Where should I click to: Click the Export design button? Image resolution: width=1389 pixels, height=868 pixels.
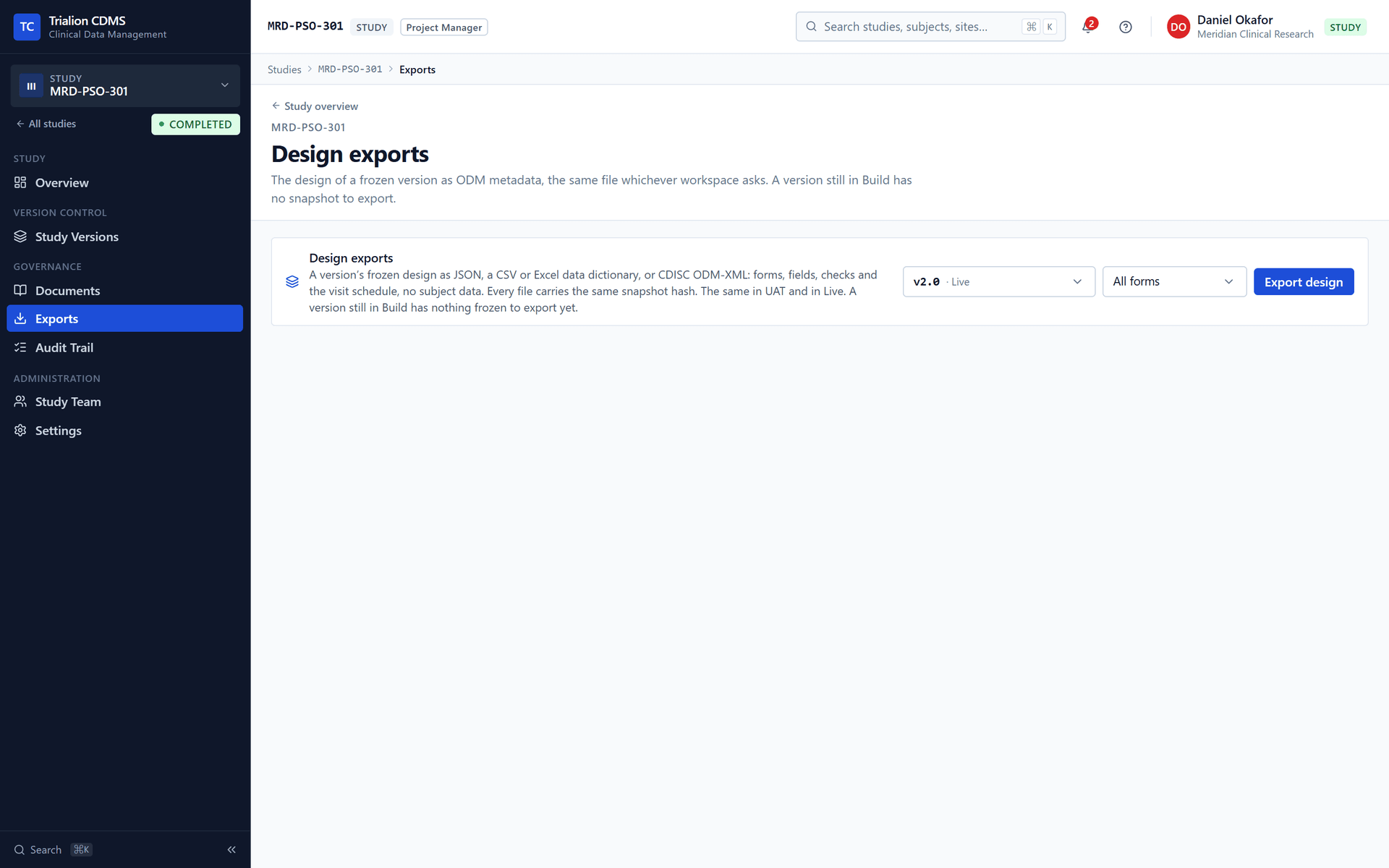[1303, 282]
